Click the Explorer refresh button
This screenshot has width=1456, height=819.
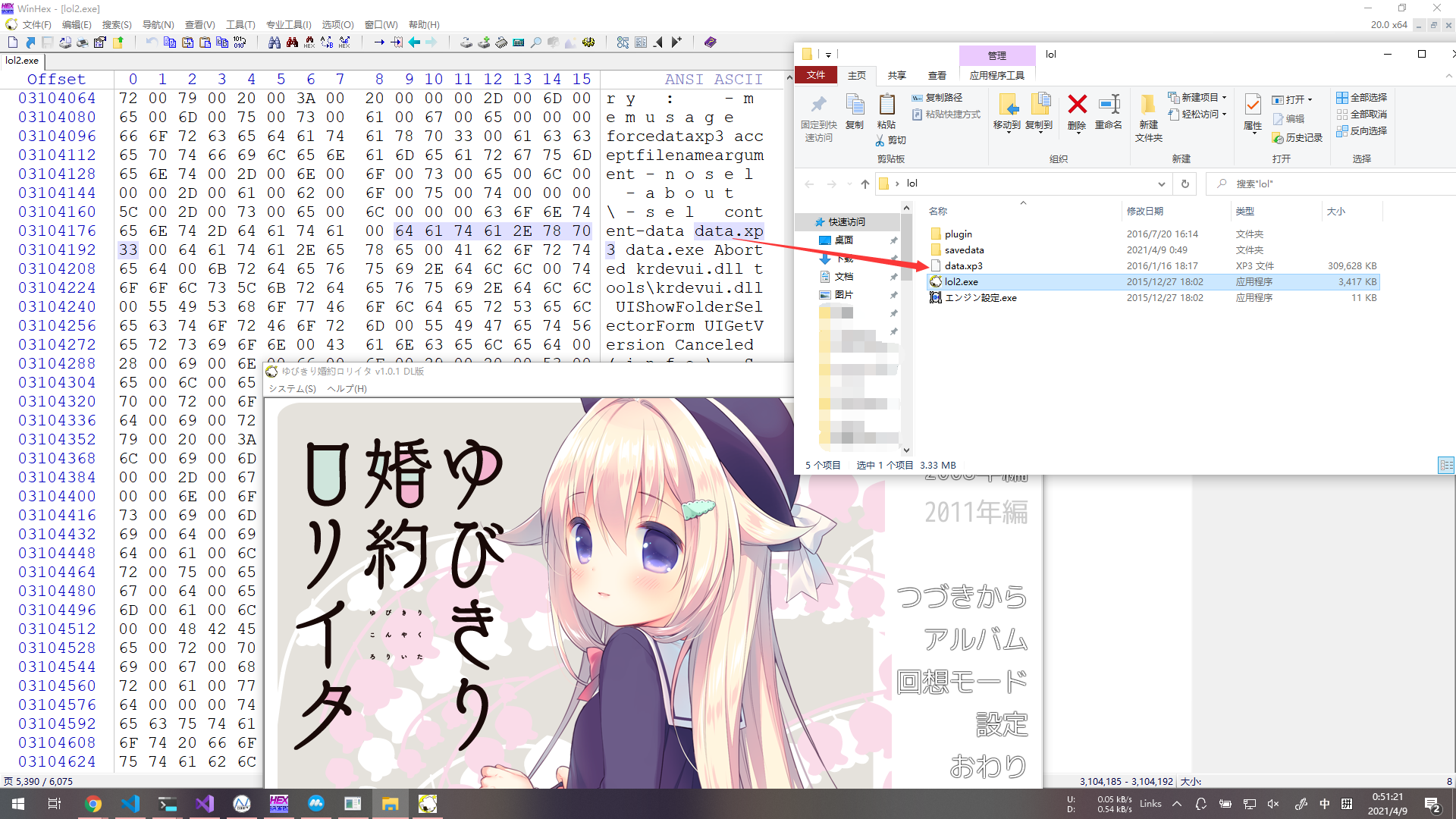1185,184
